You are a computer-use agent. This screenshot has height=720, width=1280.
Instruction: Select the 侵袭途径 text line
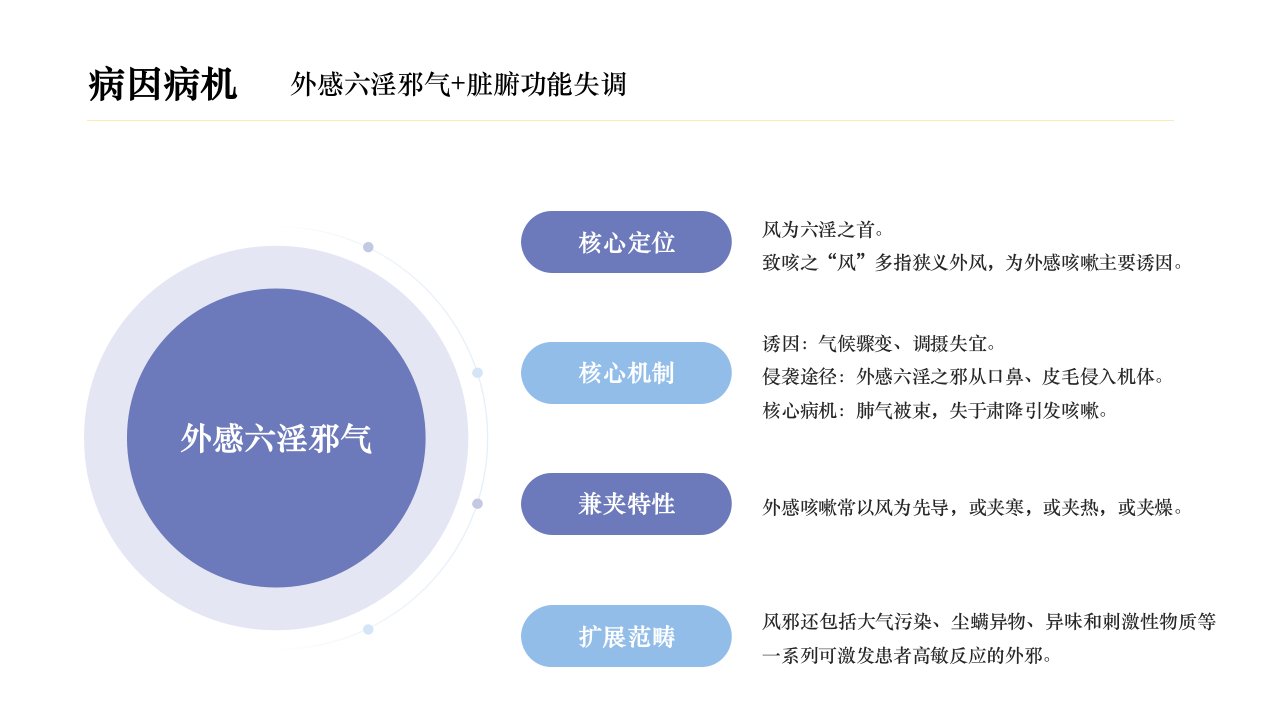tap(963, 377)
